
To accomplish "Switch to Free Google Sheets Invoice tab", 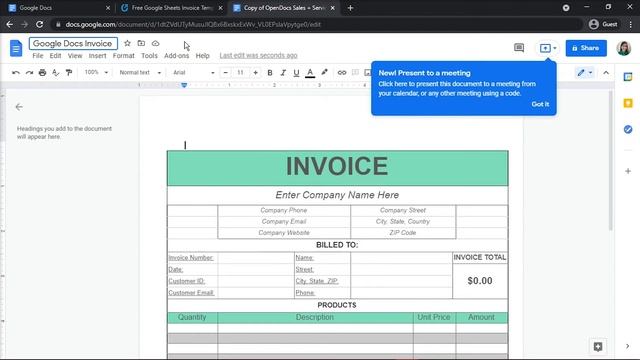I will (171, 8).
